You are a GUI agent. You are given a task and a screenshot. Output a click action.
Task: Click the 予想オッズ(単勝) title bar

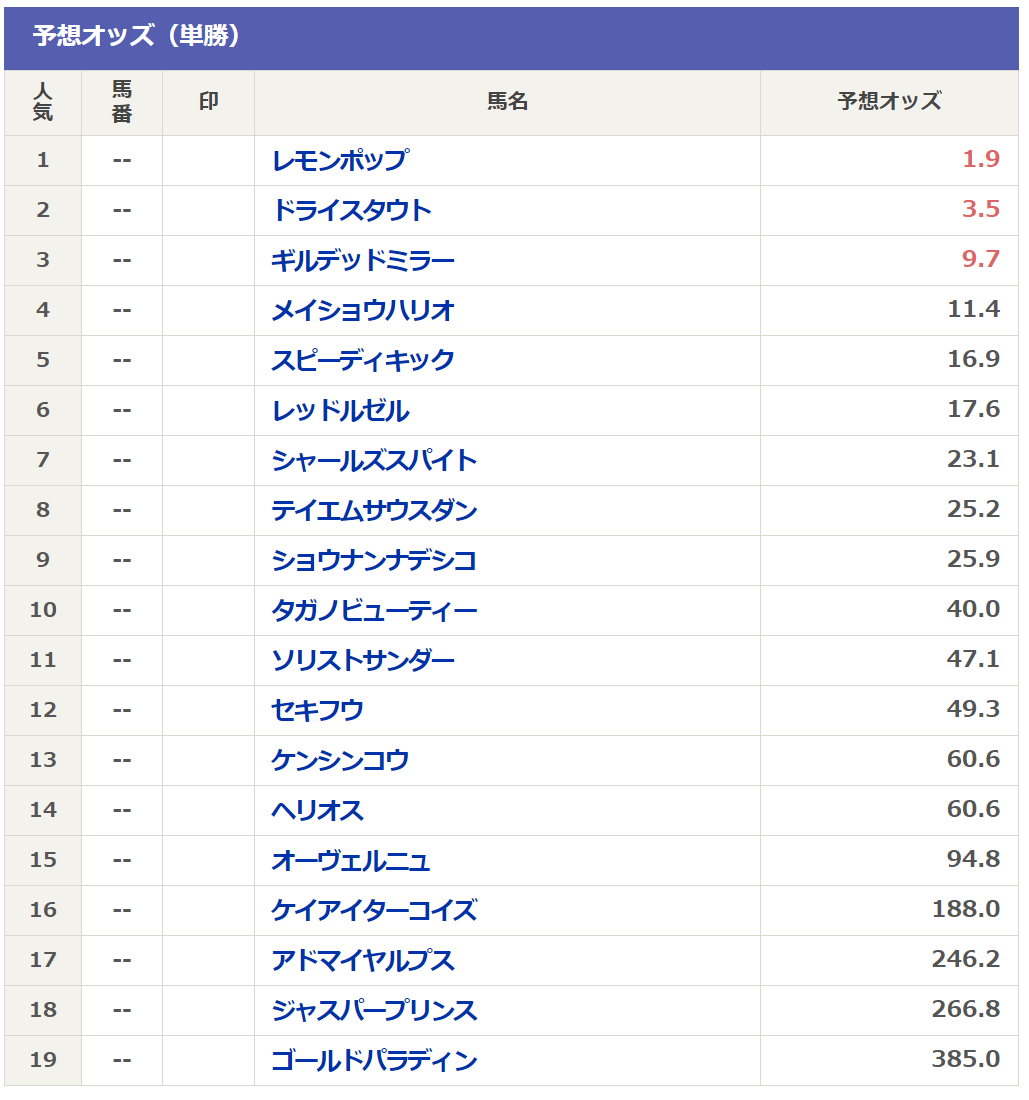(x=511, y=38)
